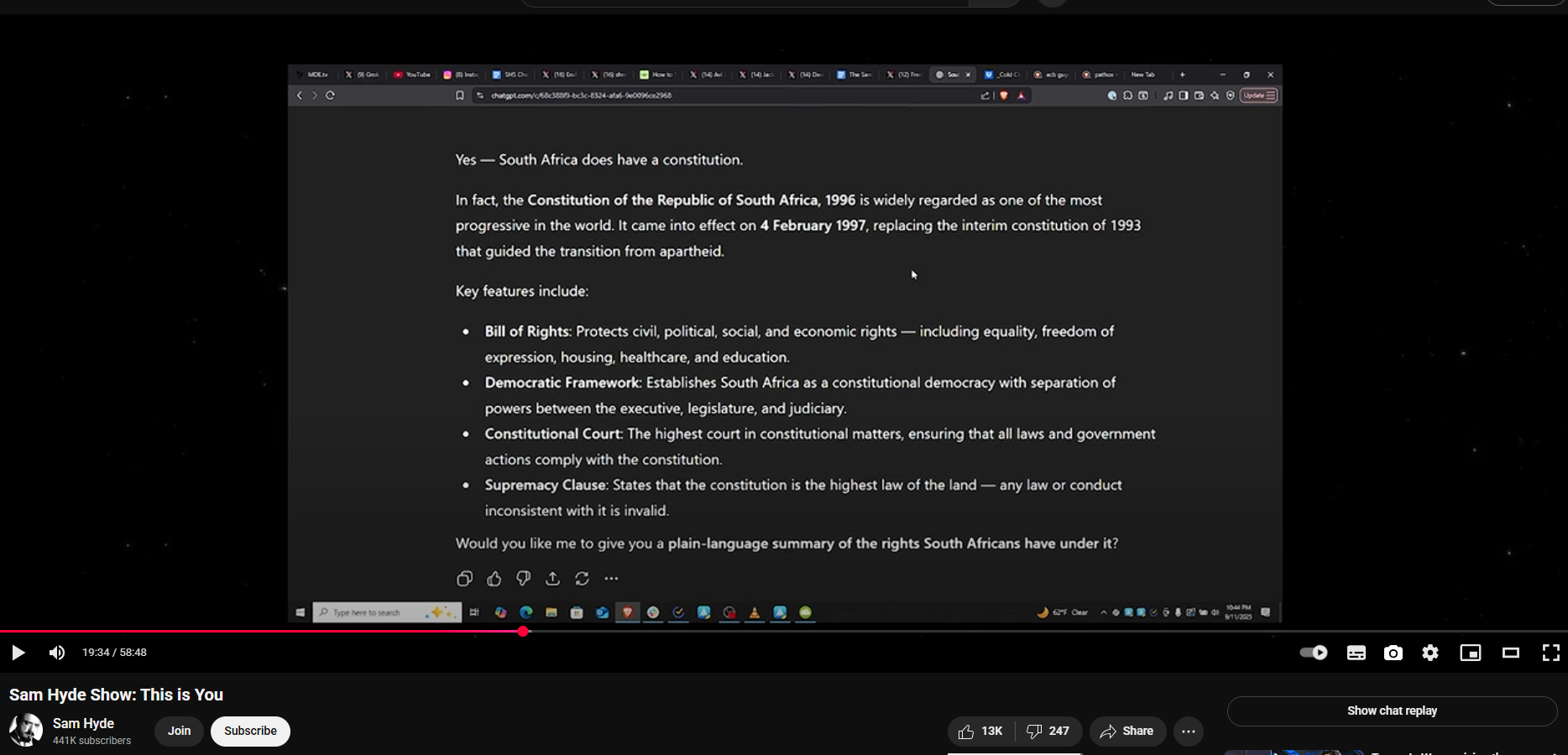Viewport: 1568px width, 755px height.
Task: Play the paused video
Action: point(18,653)
